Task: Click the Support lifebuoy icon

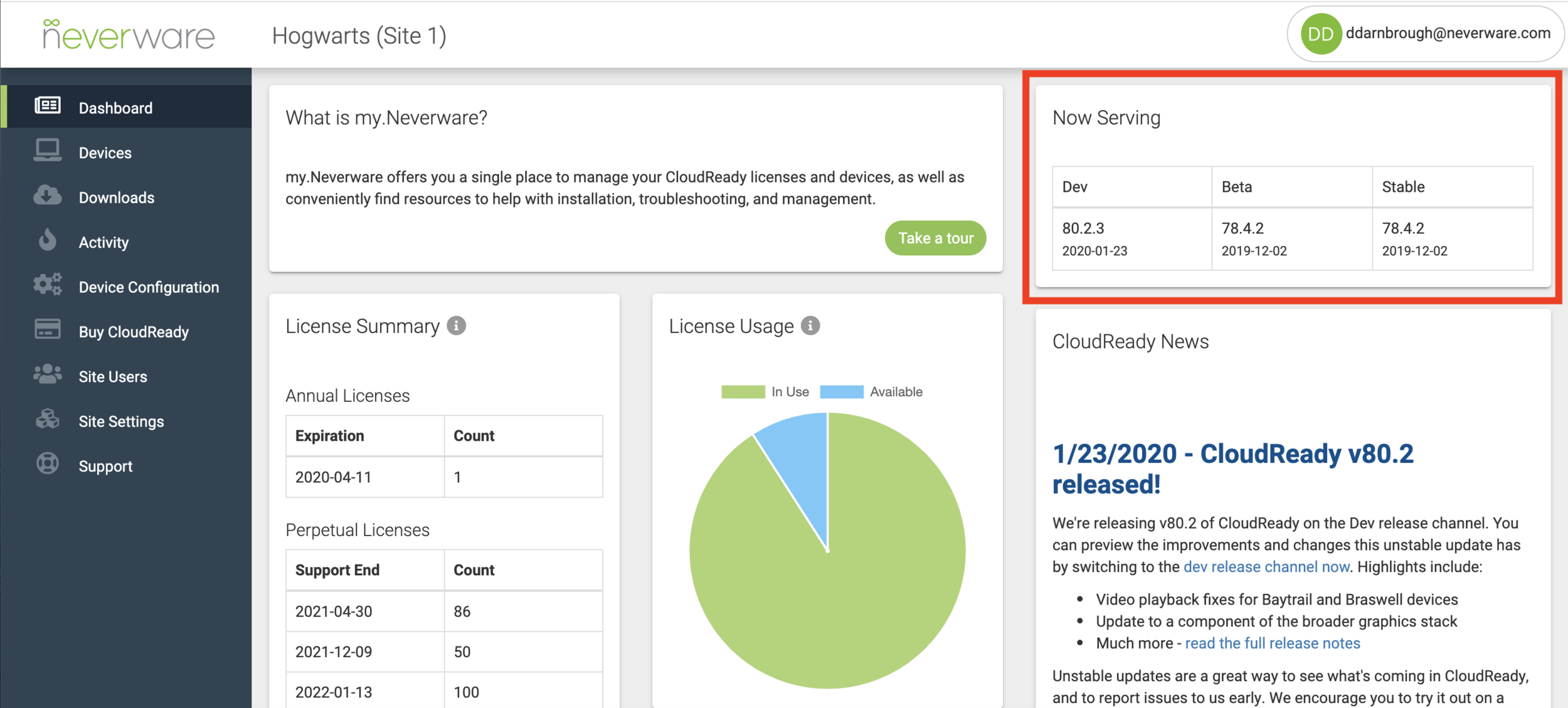Action: pos(48,463)
